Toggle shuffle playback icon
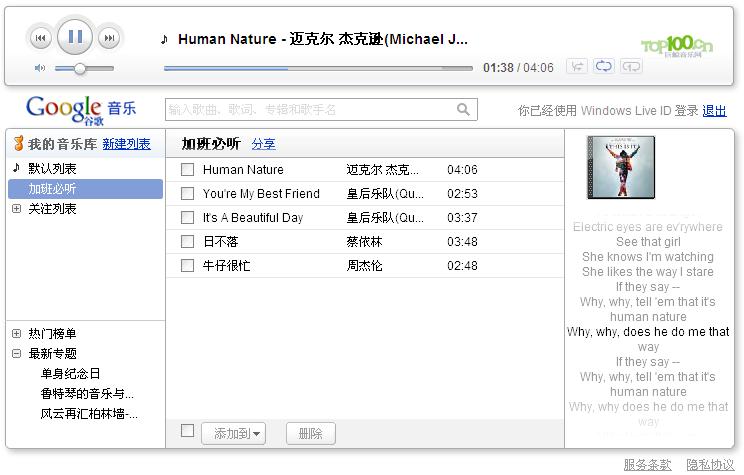 click(x=577, y=66)
